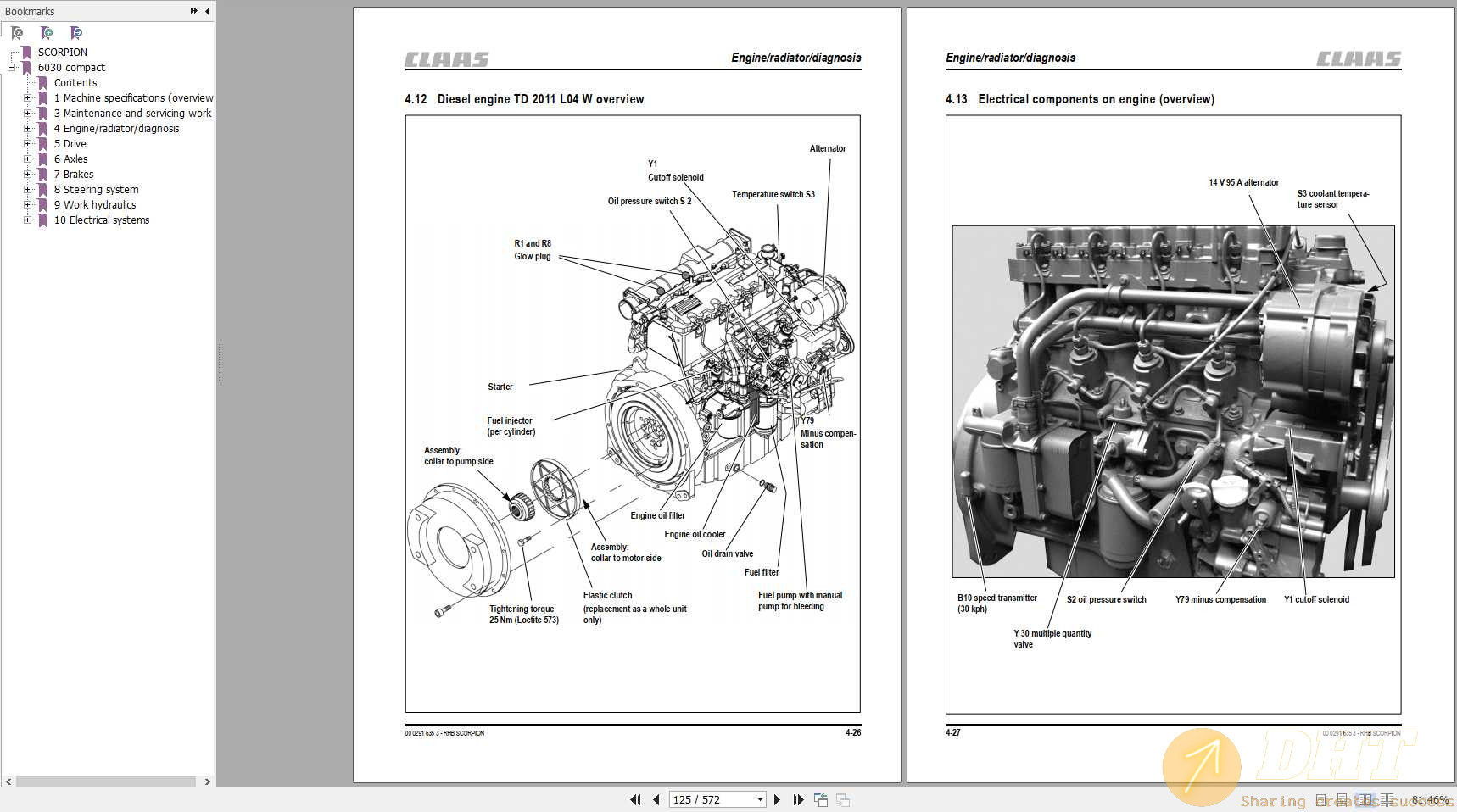This screenshot has width=1457, height=812.
Task: Click the 'Alternator' label in the diagram
Action: 828,148
